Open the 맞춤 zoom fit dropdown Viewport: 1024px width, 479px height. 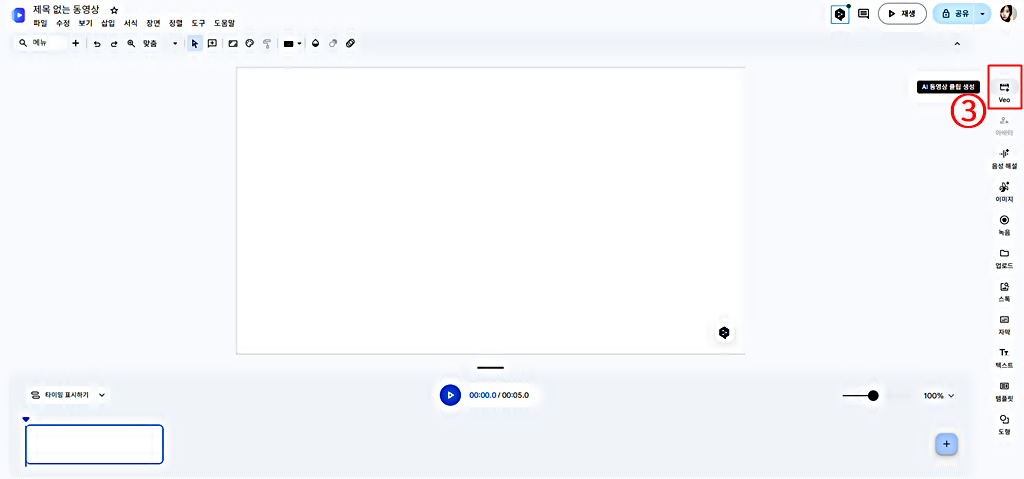point(160,43)
